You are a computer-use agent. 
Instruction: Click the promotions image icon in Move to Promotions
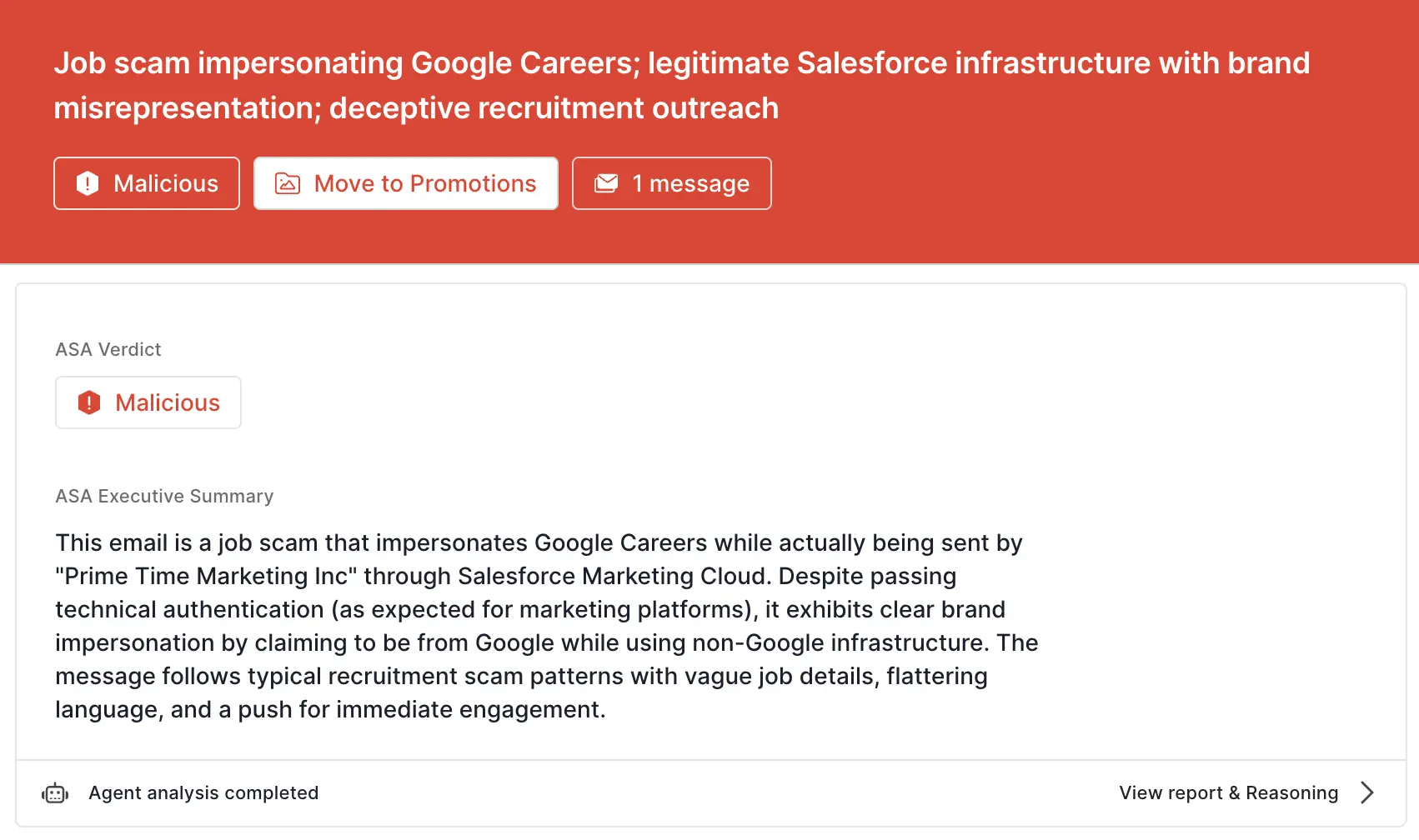point(288,183)
